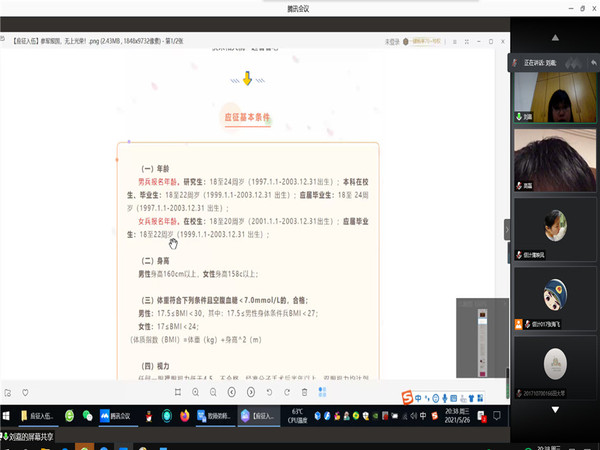Click the Sogou S logo on IME toolbar

tap(407, 398)
